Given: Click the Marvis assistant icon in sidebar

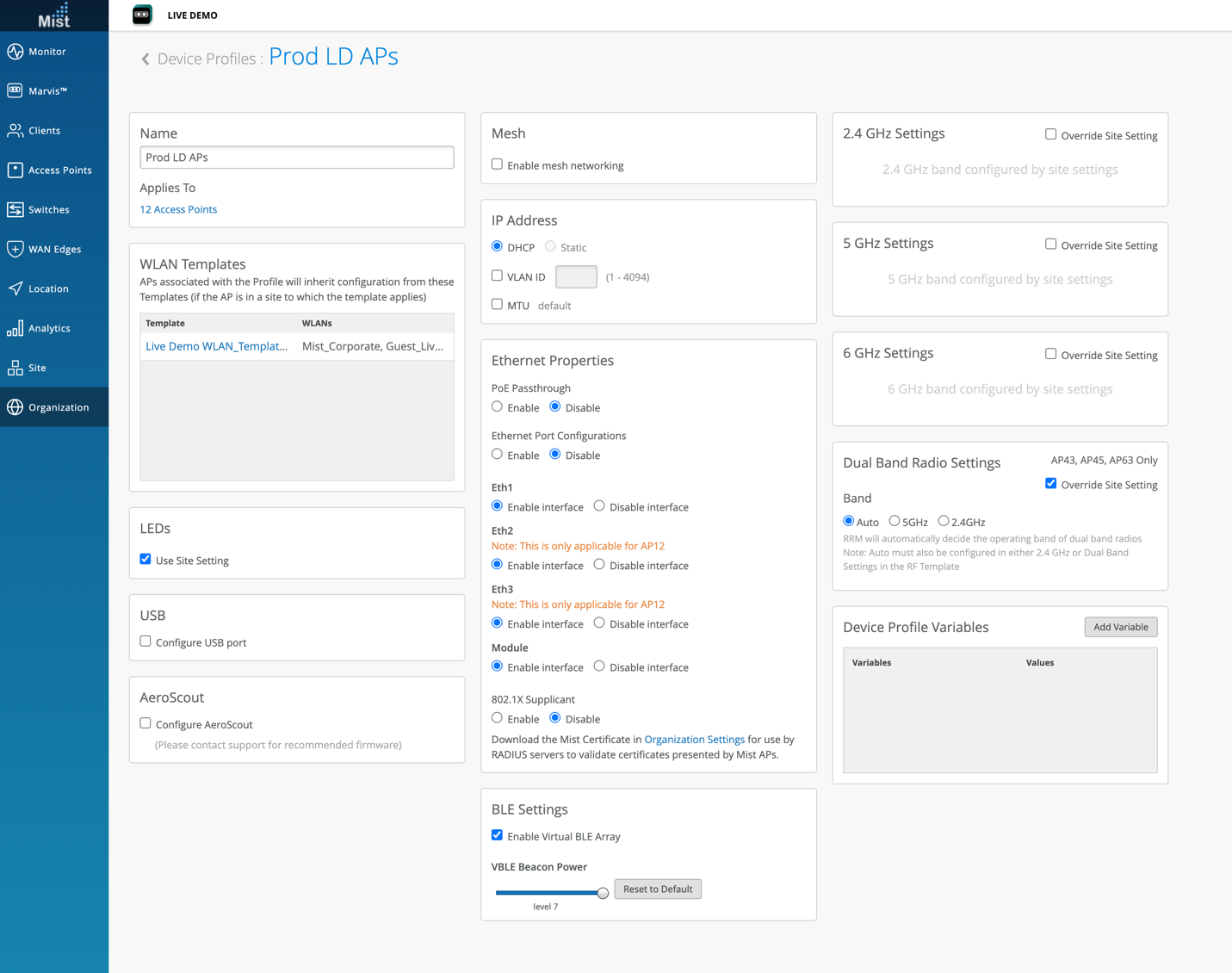Looking at the screenshot, I should point(15,90).
